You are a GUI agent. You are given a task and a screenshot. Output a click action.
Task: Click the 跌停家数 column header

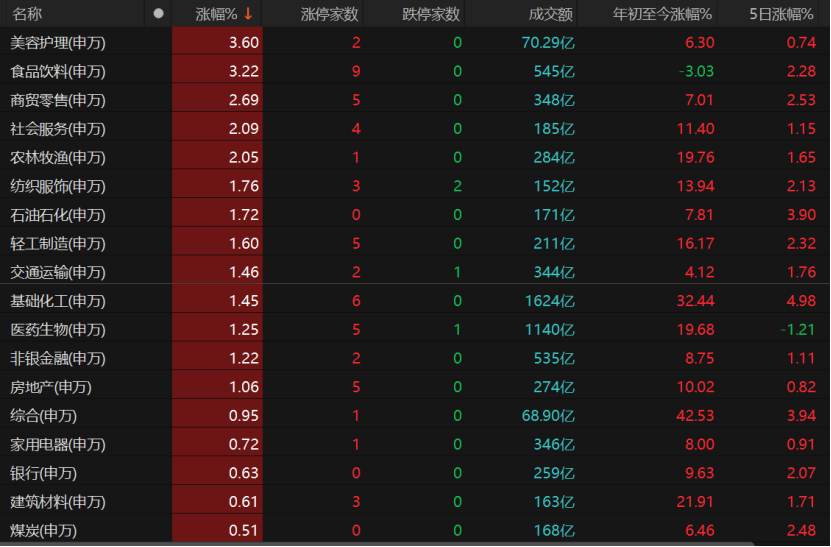[x=430, y=14]
